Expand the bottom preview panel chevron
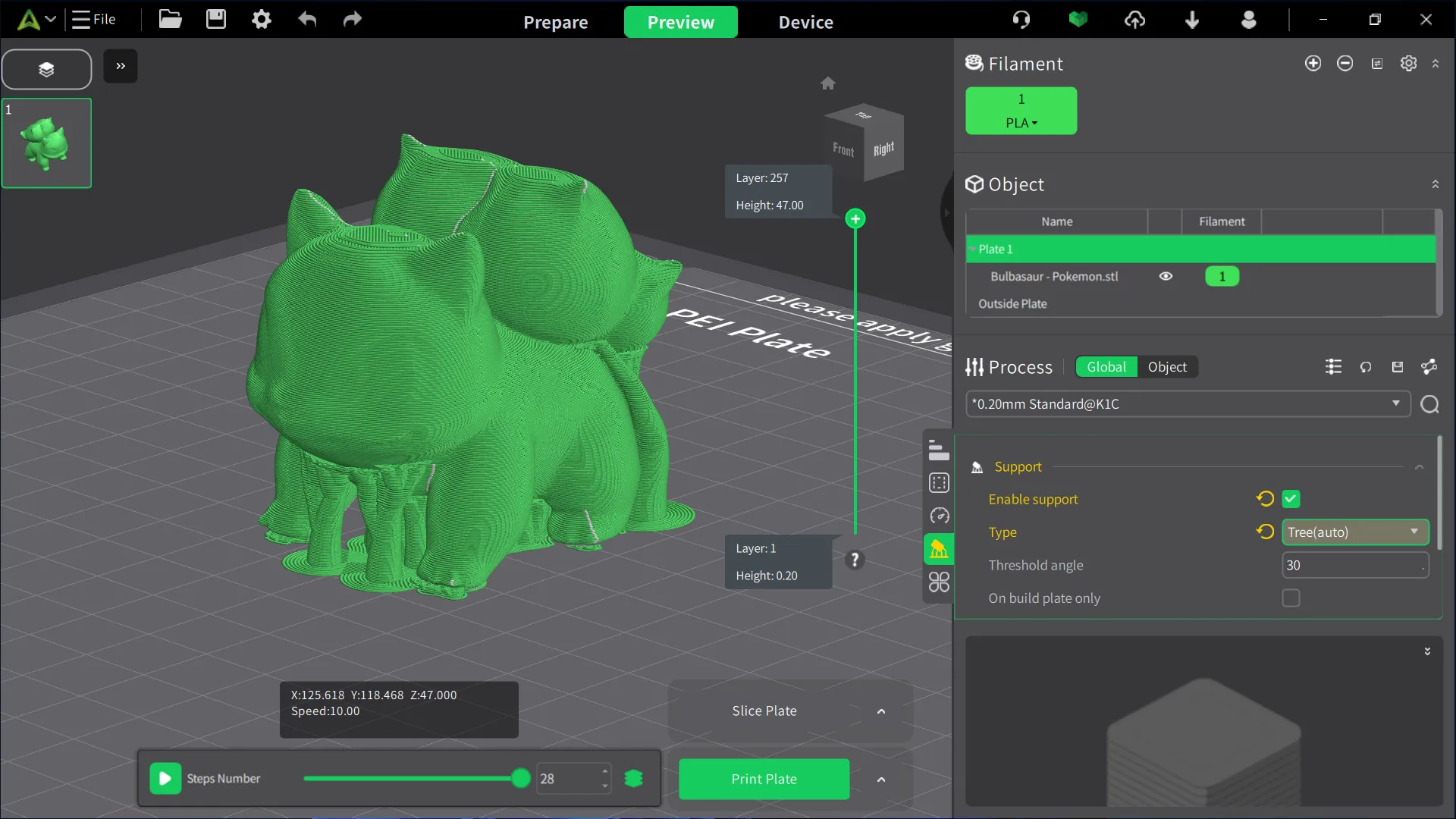The image size is (1456, 819). [x=1427, y=651]
